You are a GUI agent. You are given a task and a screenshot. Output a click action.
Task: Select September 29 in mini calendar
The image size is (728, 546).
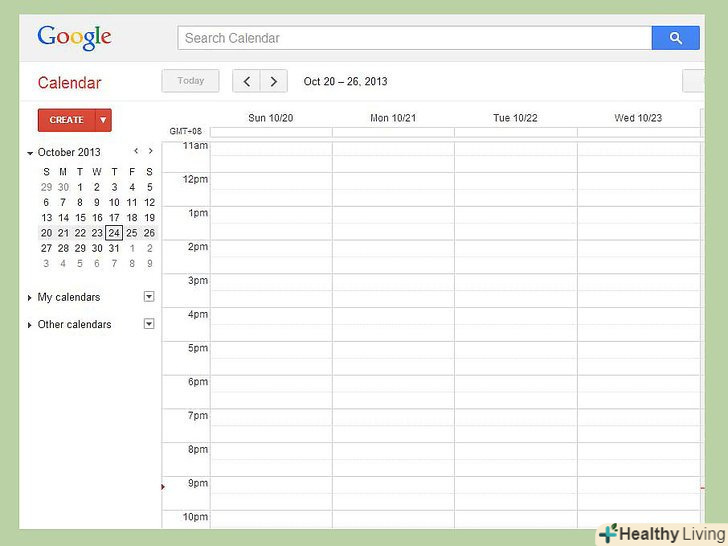pos(46,187)
